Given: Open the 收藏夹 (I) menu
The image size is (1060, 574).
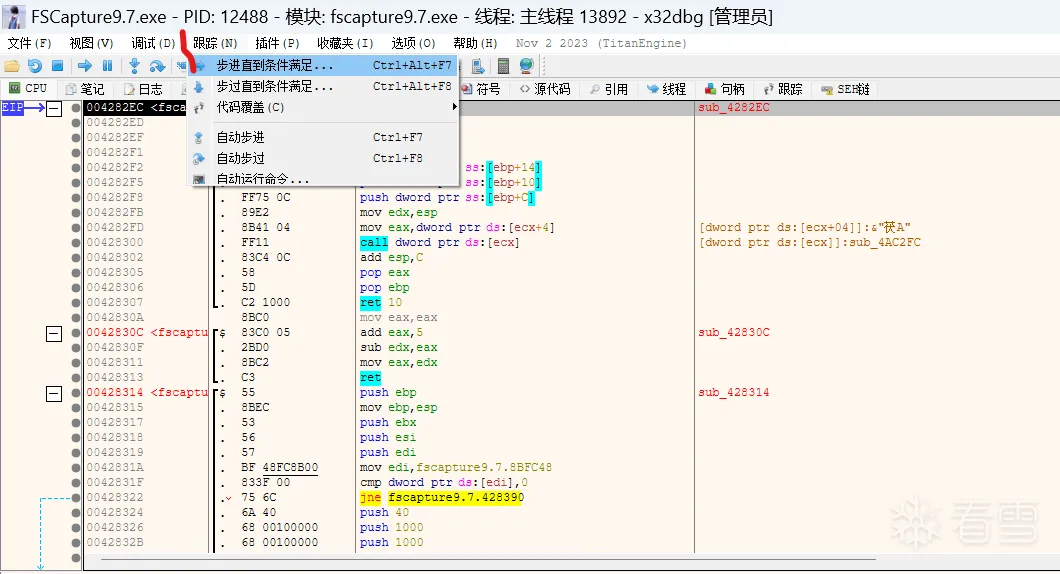Looking at the screenshot, I should tap(345, 43).
